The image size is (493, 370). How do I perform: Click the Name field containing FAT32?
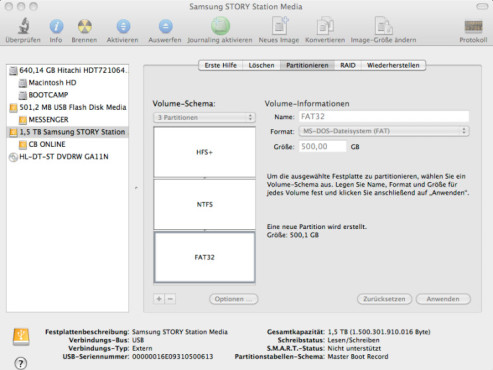[384, 116]
